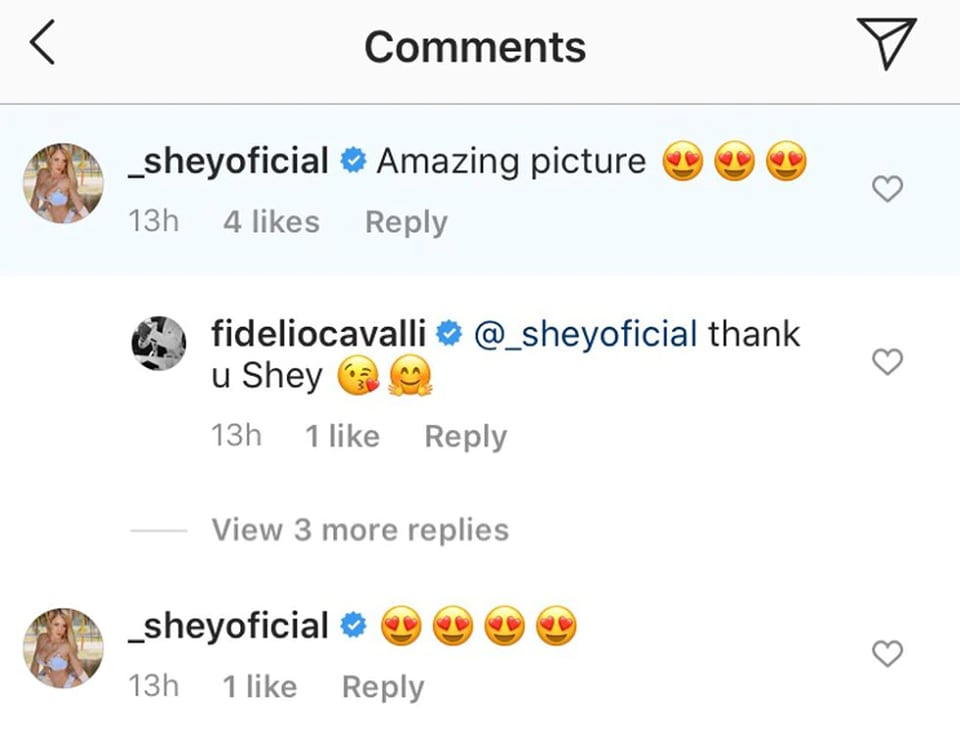Go back using the top-left arrow
This screenshot has width=960, height=749.
pos(42,46)
